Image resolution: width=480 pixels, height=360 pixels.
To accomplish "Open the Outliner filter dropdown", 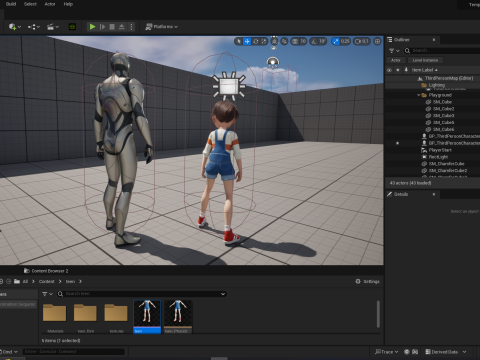I will tap(394, 51).
